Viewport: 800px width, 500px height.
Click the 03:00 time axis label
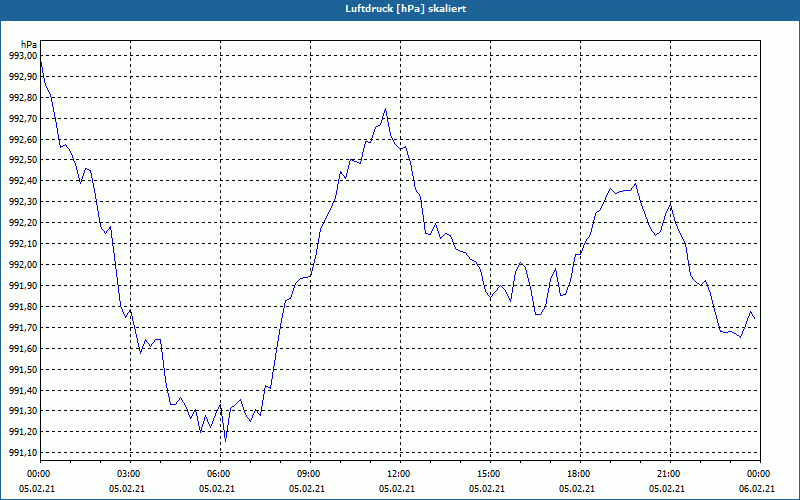pyautogui.click(x=130, y=474)
